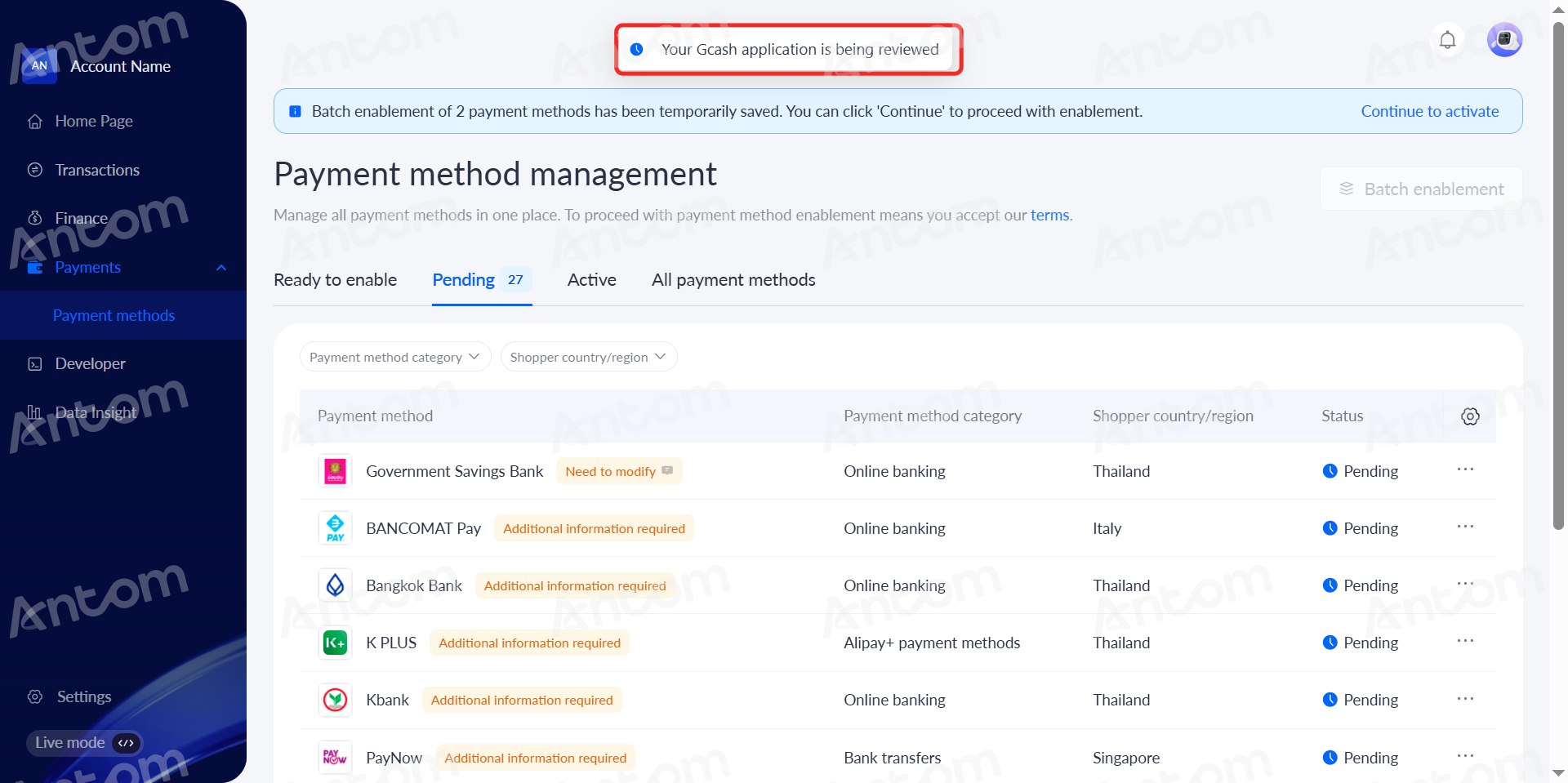Click the Finance money bag icon
This screenshot has width=1568, height=783.
click(x=35, y=218)
